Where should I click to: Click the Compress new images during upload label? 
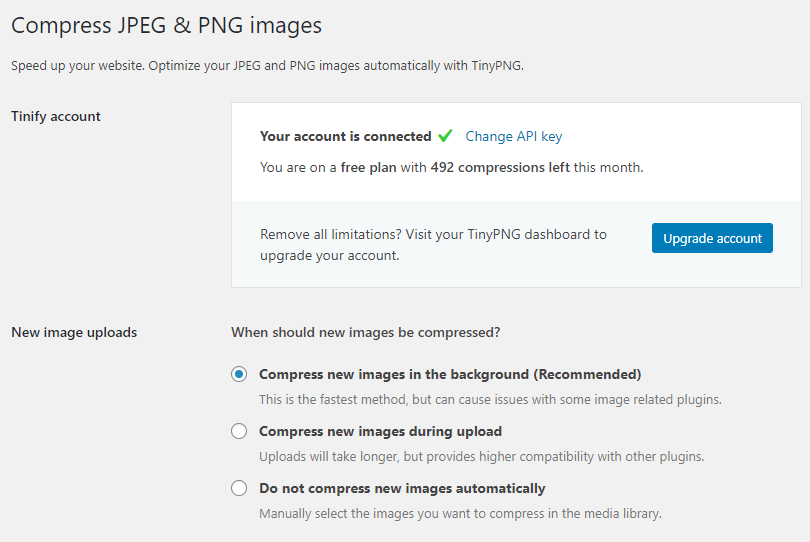tap(380, 431)
